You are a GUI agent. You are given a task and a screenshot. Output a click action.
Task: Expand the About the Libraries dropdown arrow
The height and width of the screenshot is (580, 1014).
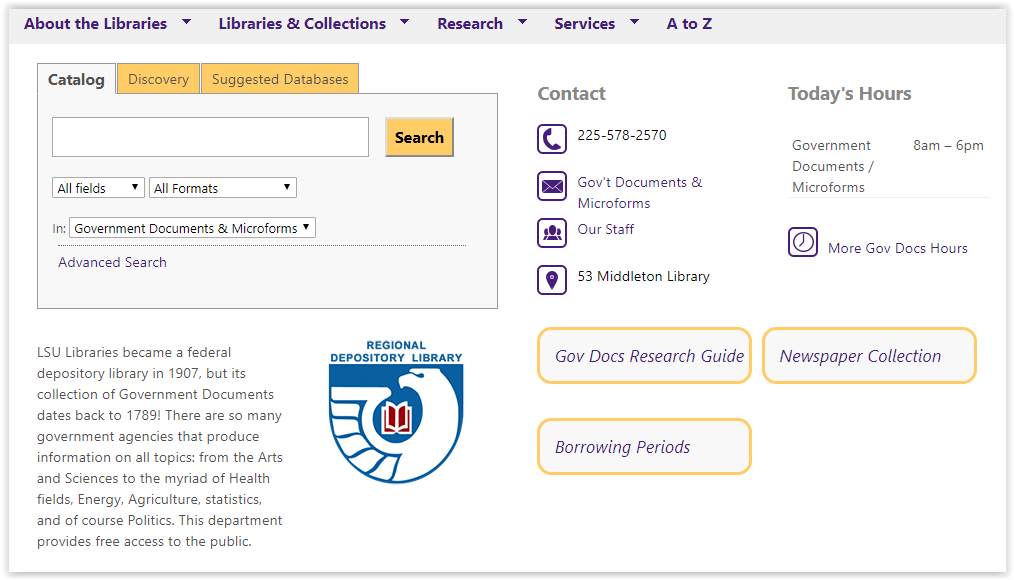(187, 22)
